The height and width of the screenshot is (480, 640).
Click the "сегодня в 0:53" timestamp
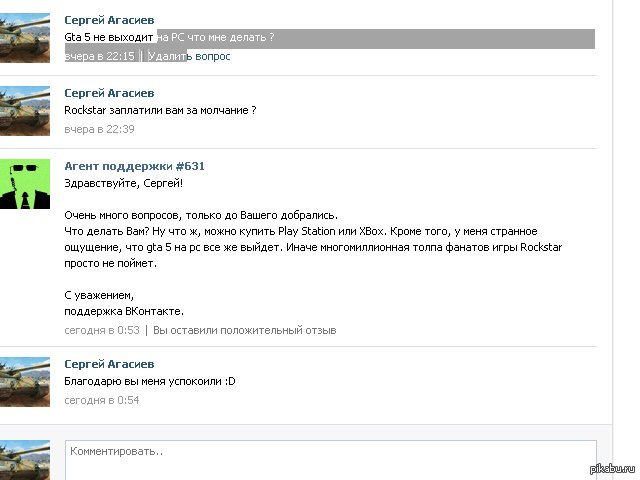click(x=101, y=330)
